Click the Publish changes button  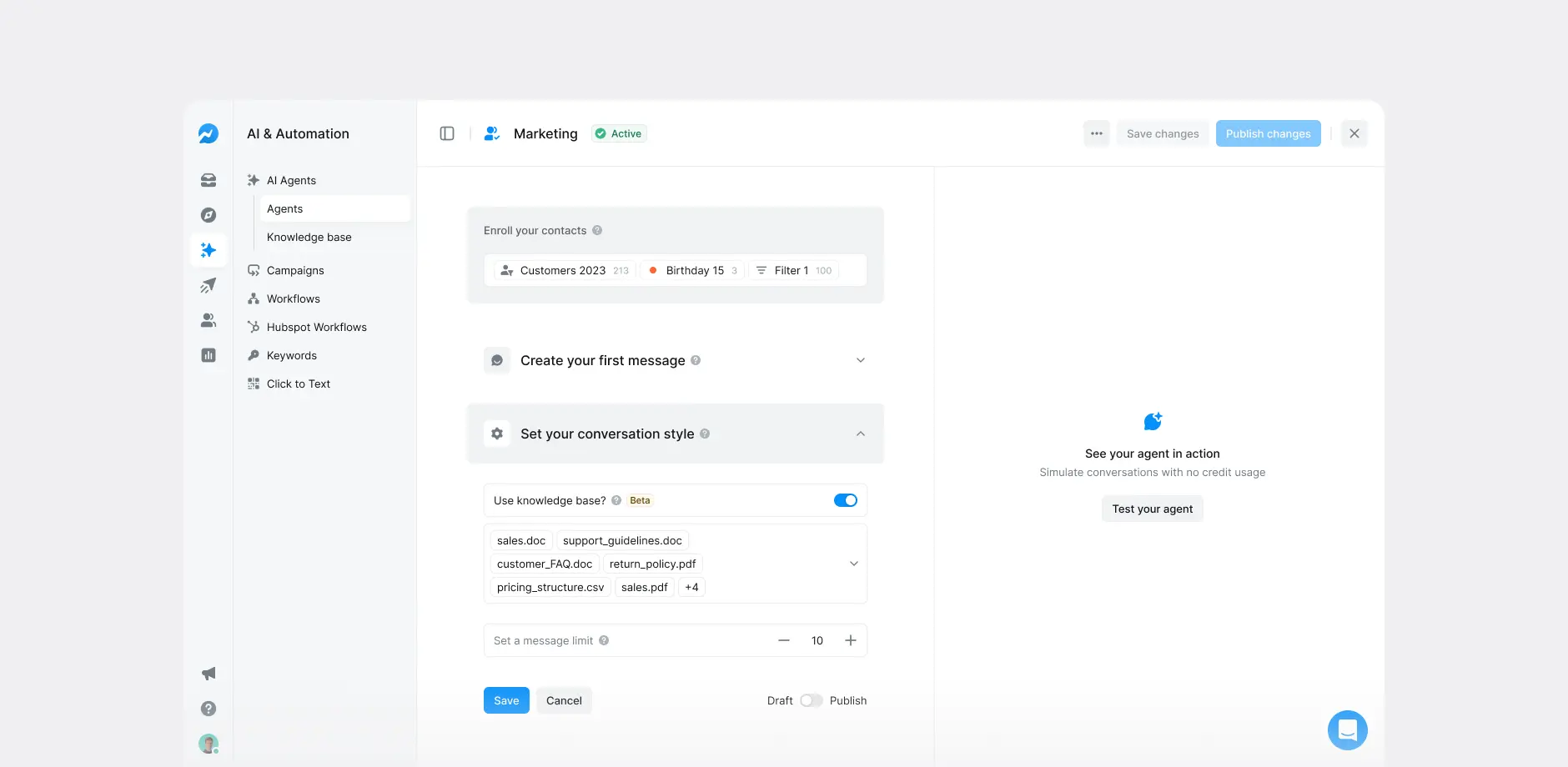(x=1268, y=133)
